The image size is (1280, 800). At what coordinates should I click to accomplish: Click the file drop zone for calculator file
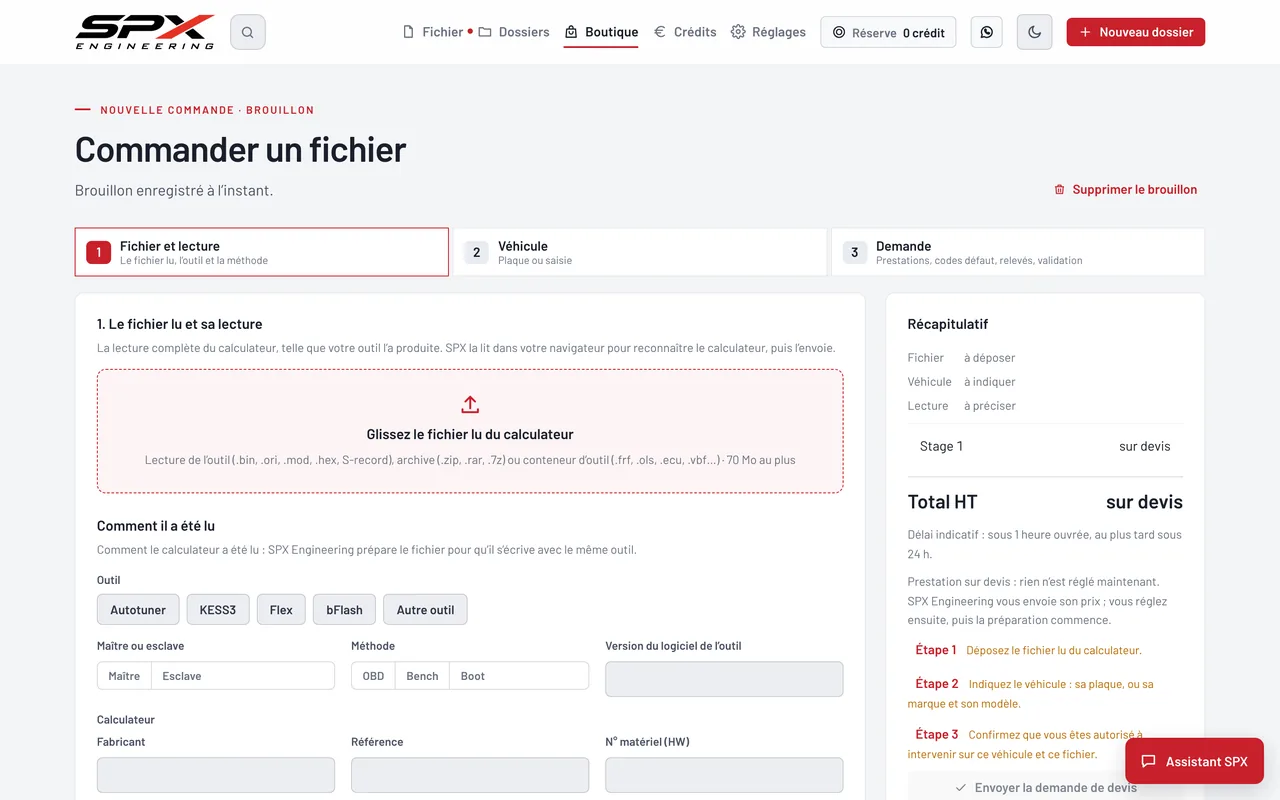470,431
